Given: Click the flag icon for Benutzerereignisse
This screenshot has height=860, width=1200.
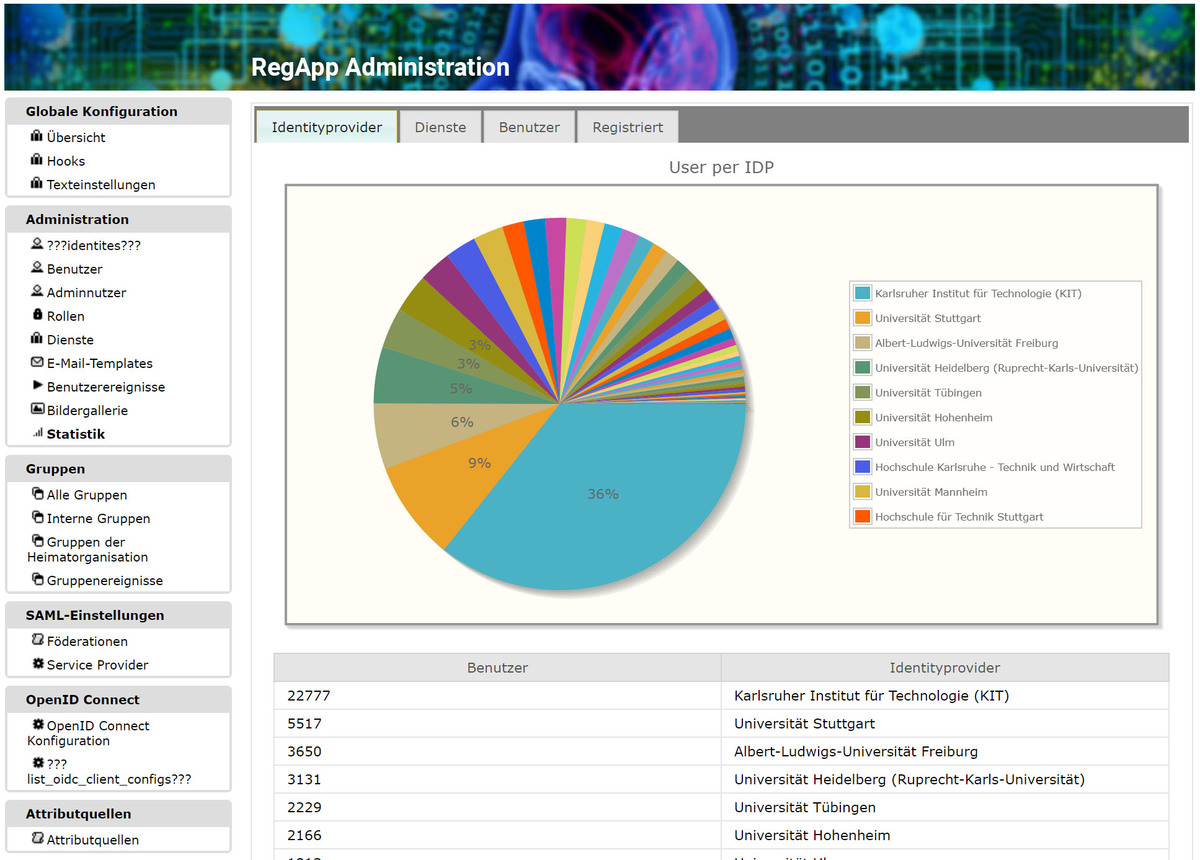Looking at the screenshot, I should (37, 386).
